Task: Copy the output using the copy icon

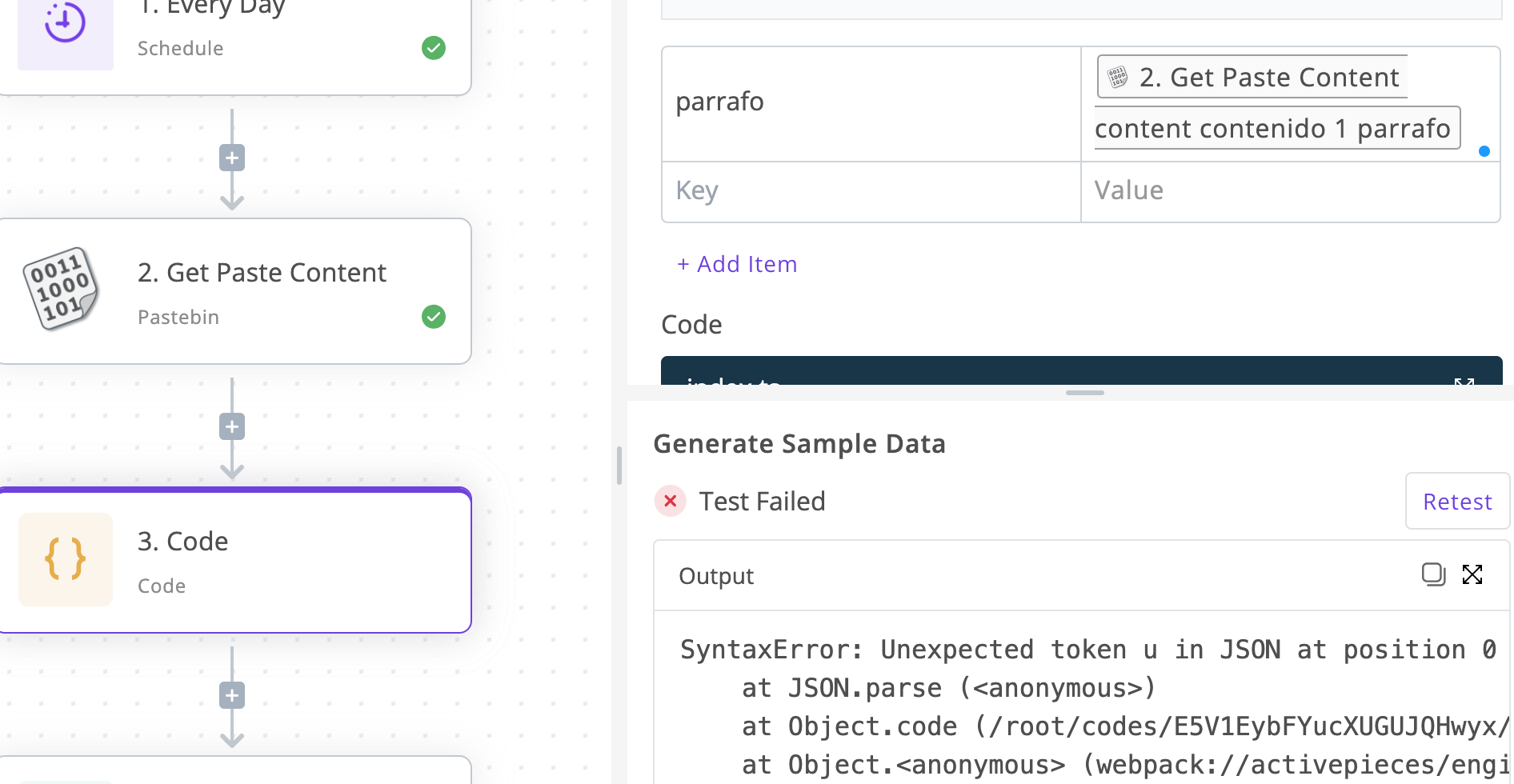Action: [1432, 574]
